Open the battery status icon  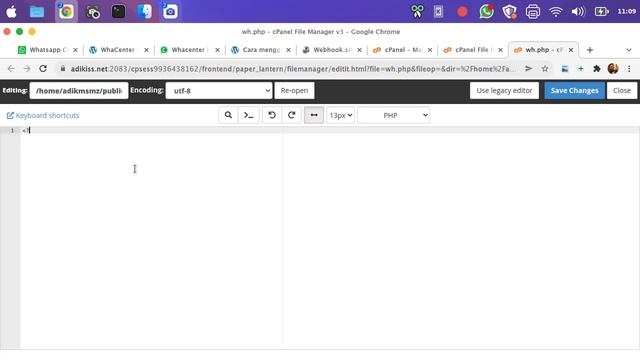click(601, 11)
